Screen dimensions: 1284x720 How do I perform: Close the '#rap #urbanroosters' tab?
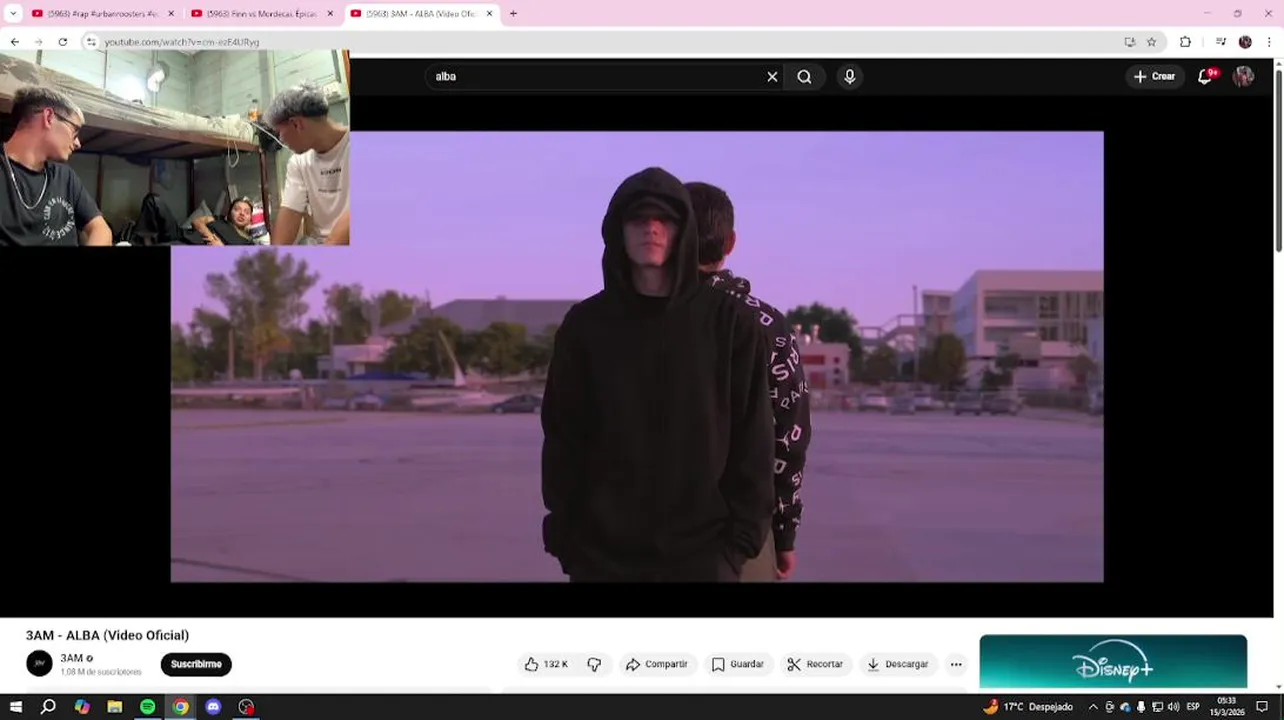coord(171,14)
